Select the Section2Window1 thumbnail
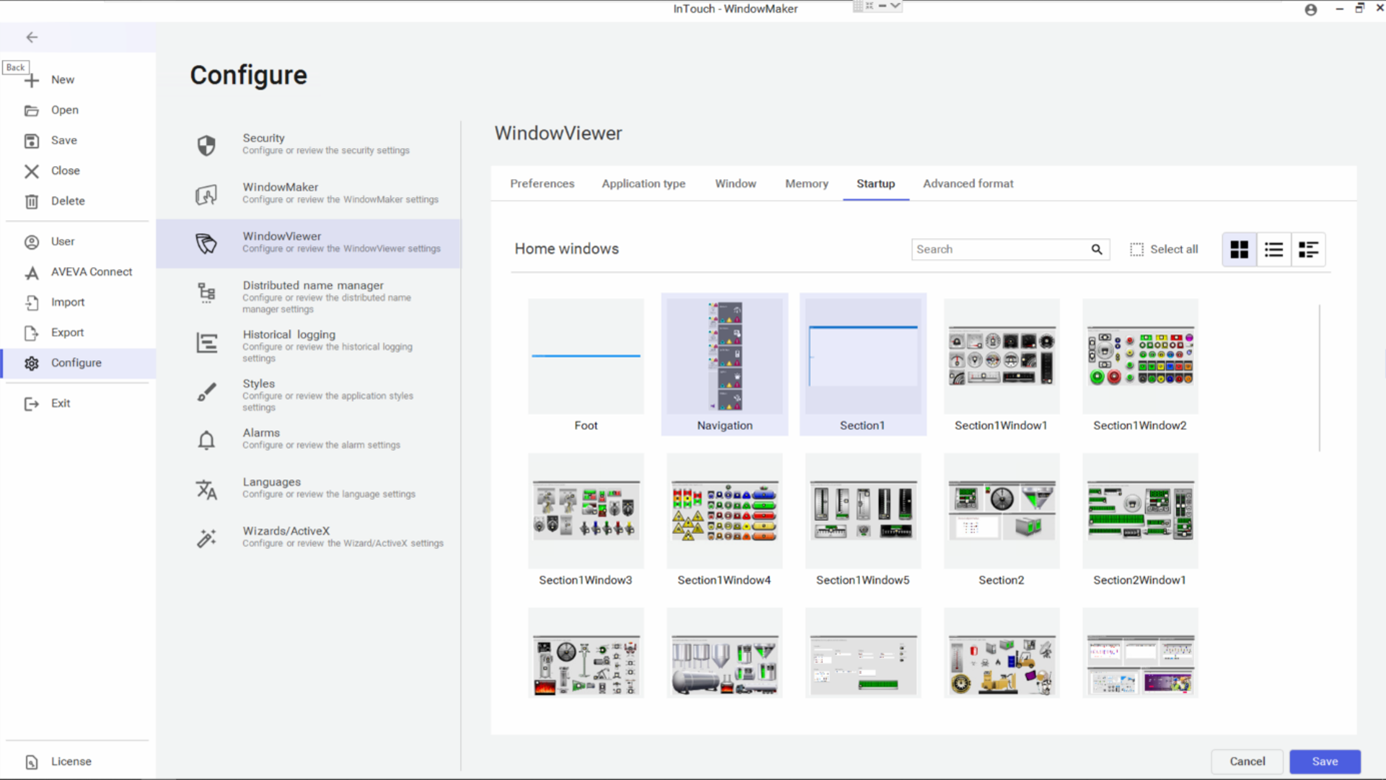Screen dimensions: 1386x780 point(1140,520)
